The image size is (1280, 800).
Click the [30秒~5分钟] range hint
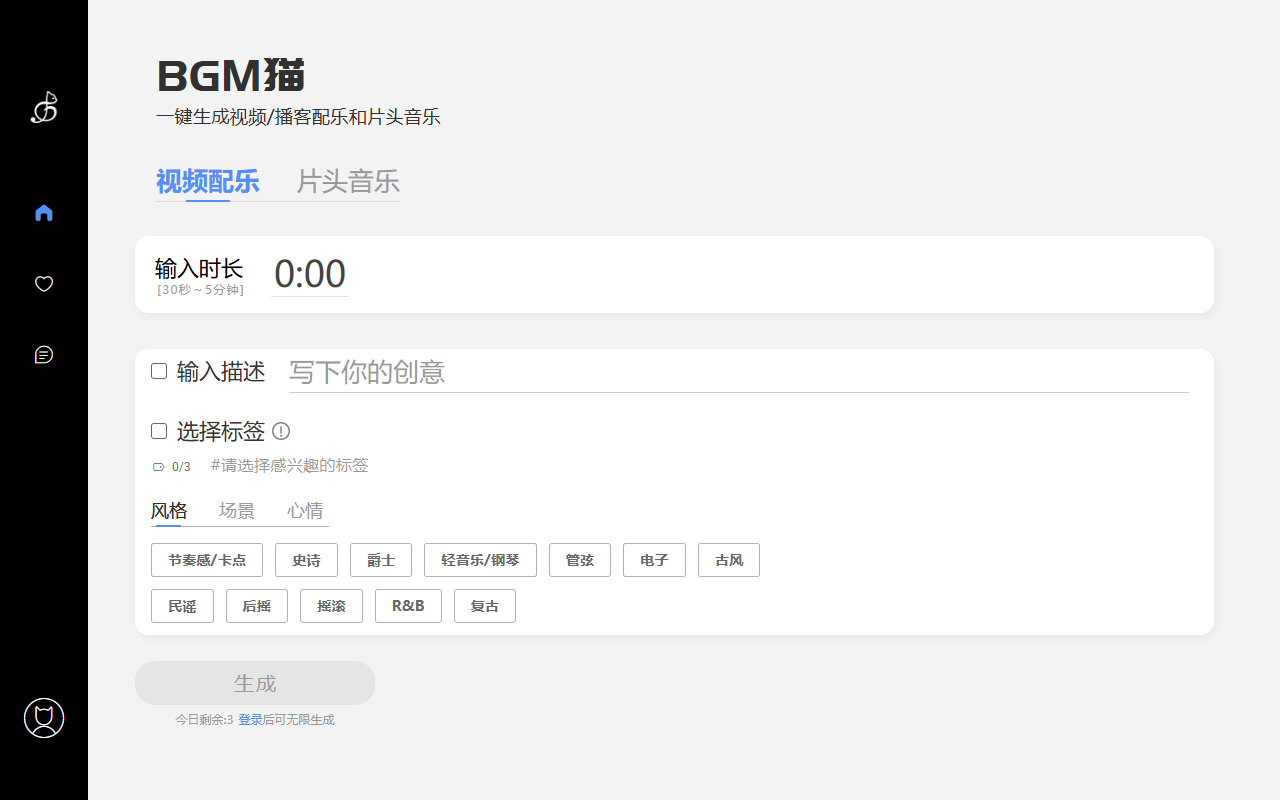pos(200,290)
